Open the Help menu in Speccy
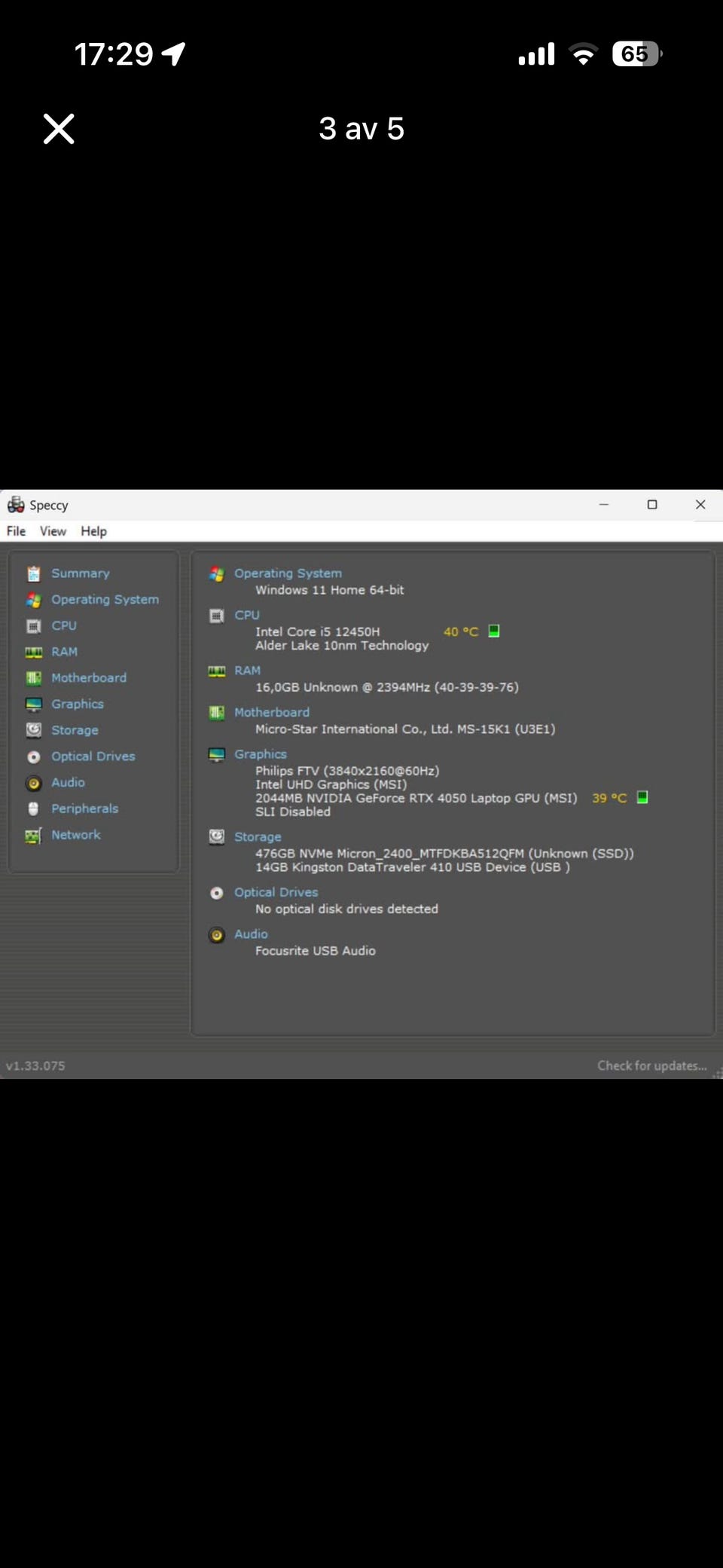Viewport: 723px width, 1568px height. coord(93,531)
